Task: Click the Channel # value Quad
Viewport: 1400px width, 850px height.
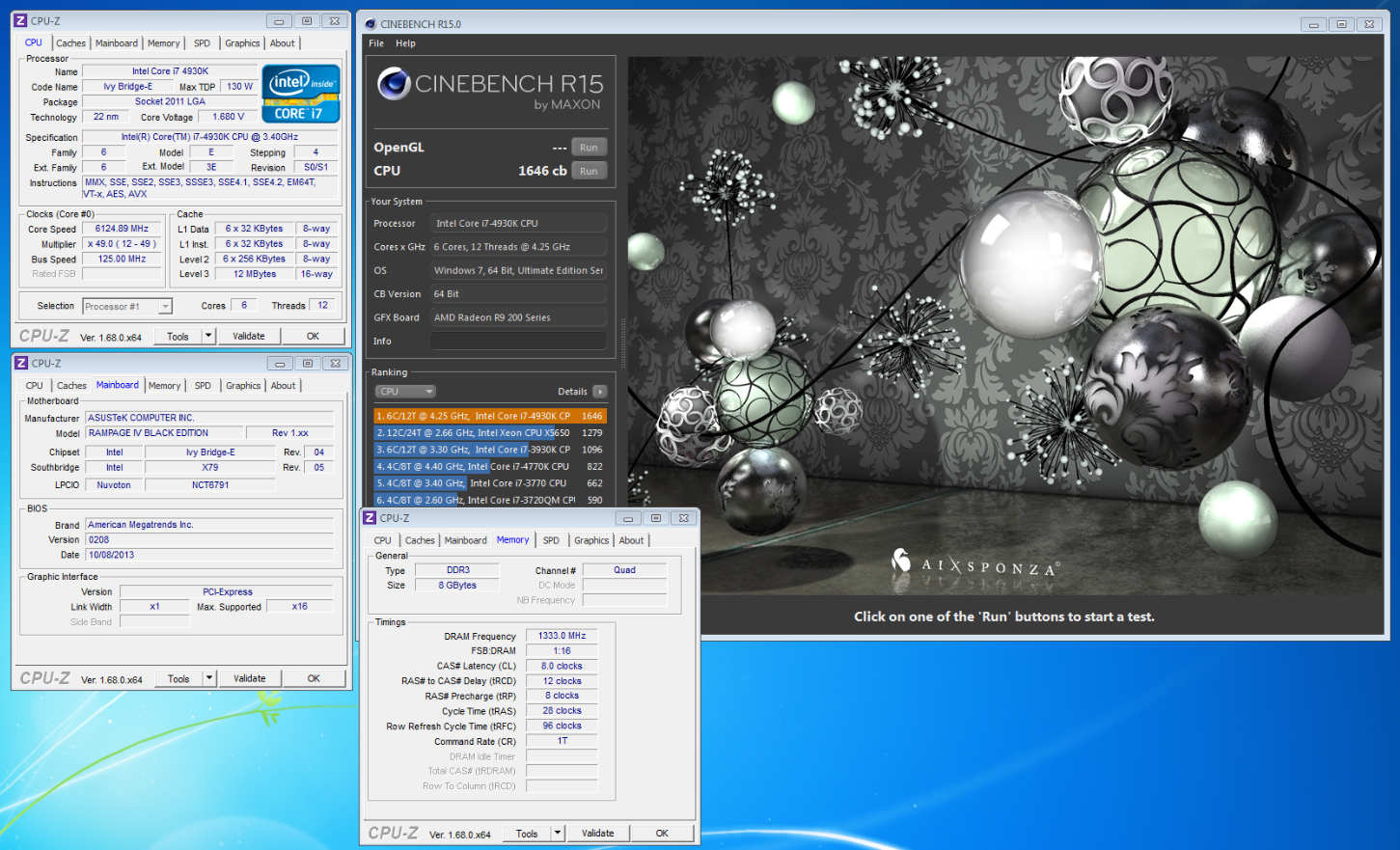Action: (624, 570)
